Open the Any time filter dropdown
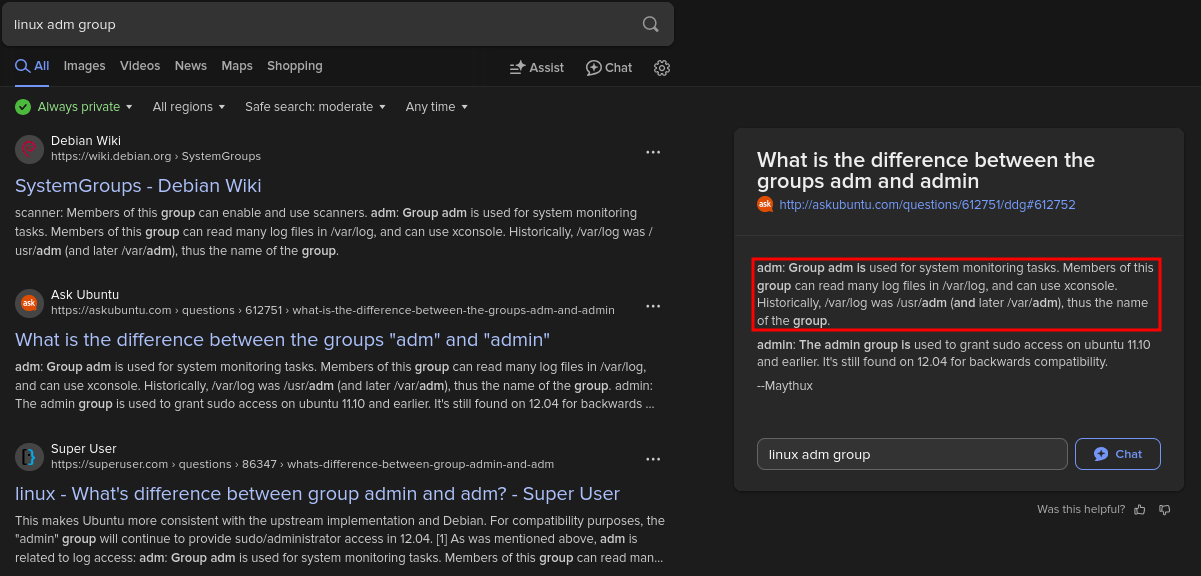Screen dimensions: 1201x576 (x=437, y=107)
